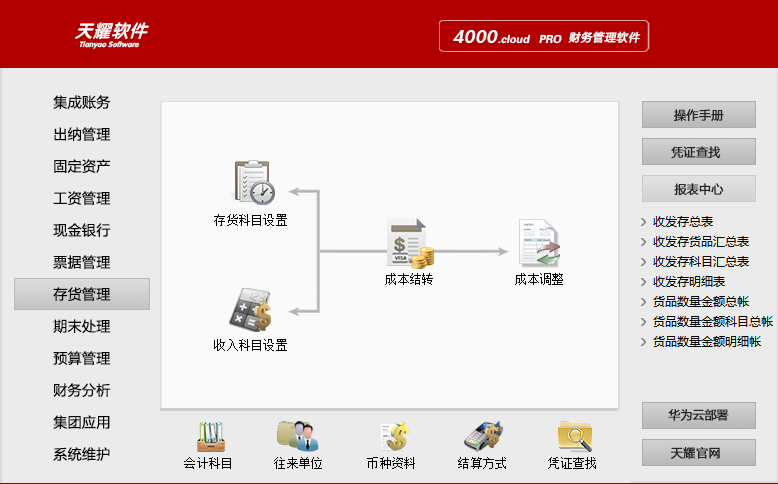Click the 4000.cloud PRO product badge
778x484 pixels.
click(x=544, y=37)
